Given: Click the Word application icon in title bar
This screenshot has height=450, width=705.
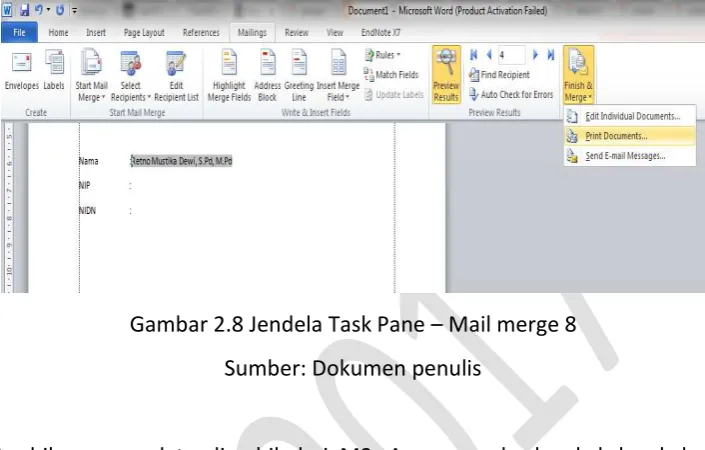Looking at the screenshot, I should pos(7,9).
